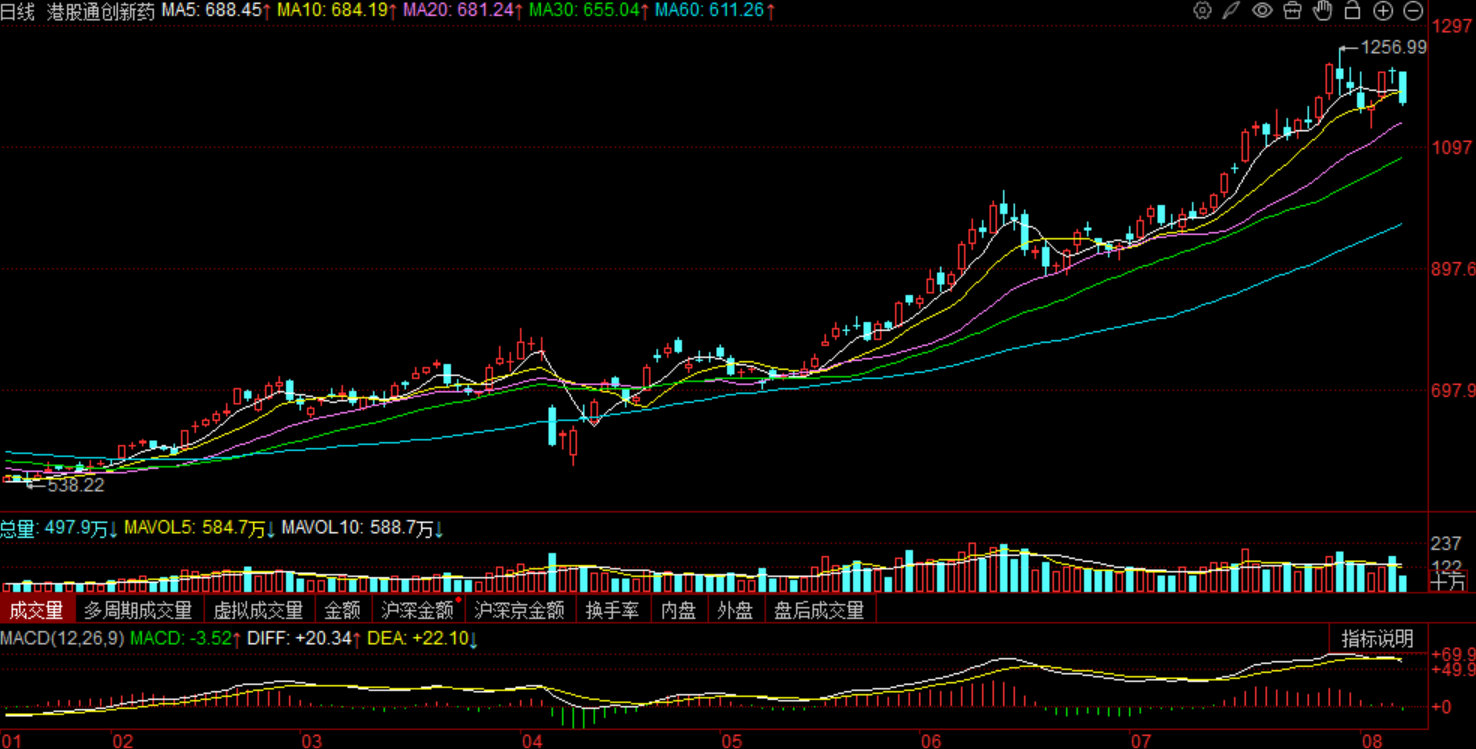Viewport: 1476px width, 749px height.
Task: Open the 沪深京金额 tab
Action: (520, 609)
